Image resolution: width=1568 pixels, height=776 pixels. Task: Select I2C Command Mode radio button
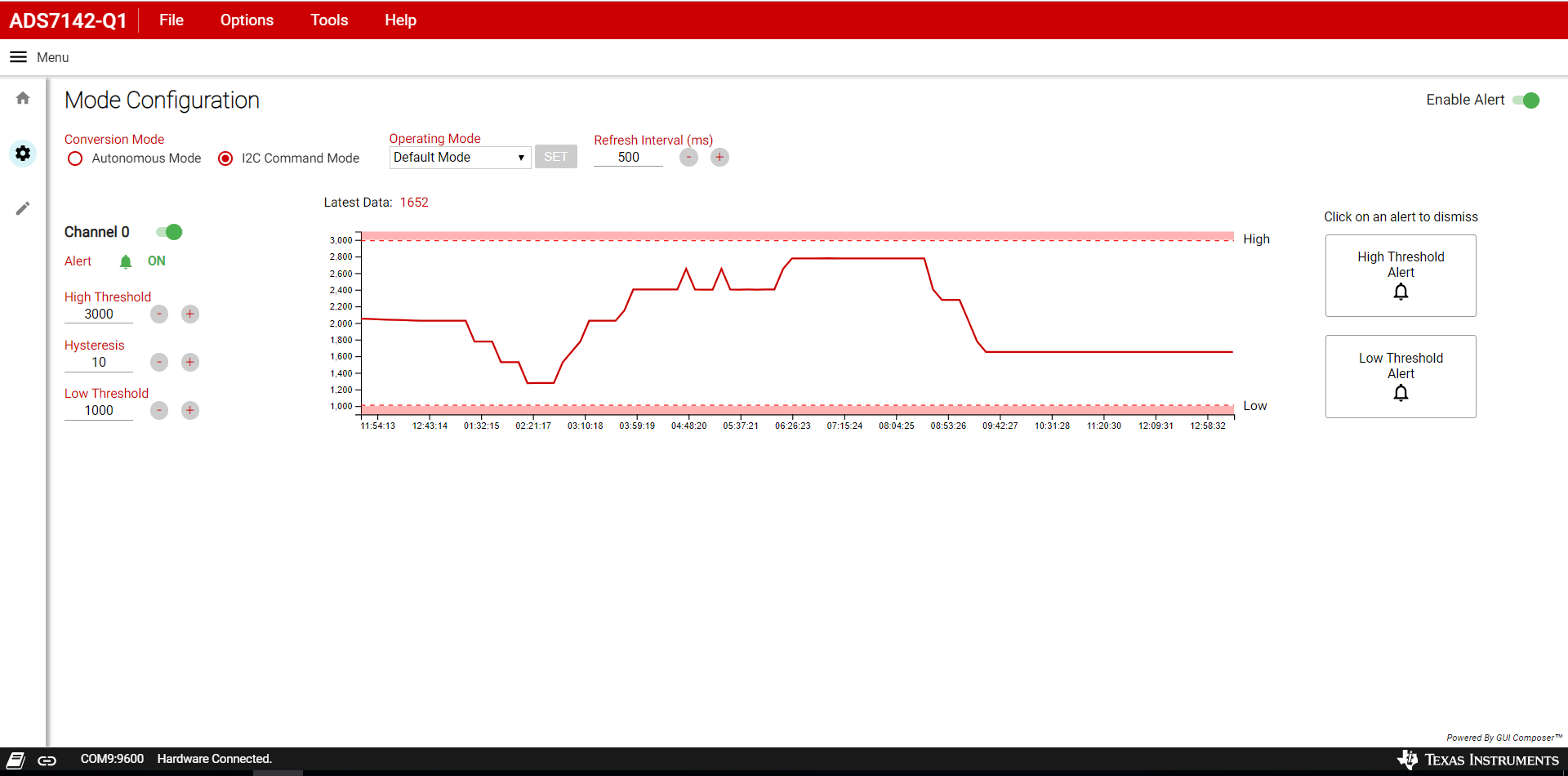225,158
